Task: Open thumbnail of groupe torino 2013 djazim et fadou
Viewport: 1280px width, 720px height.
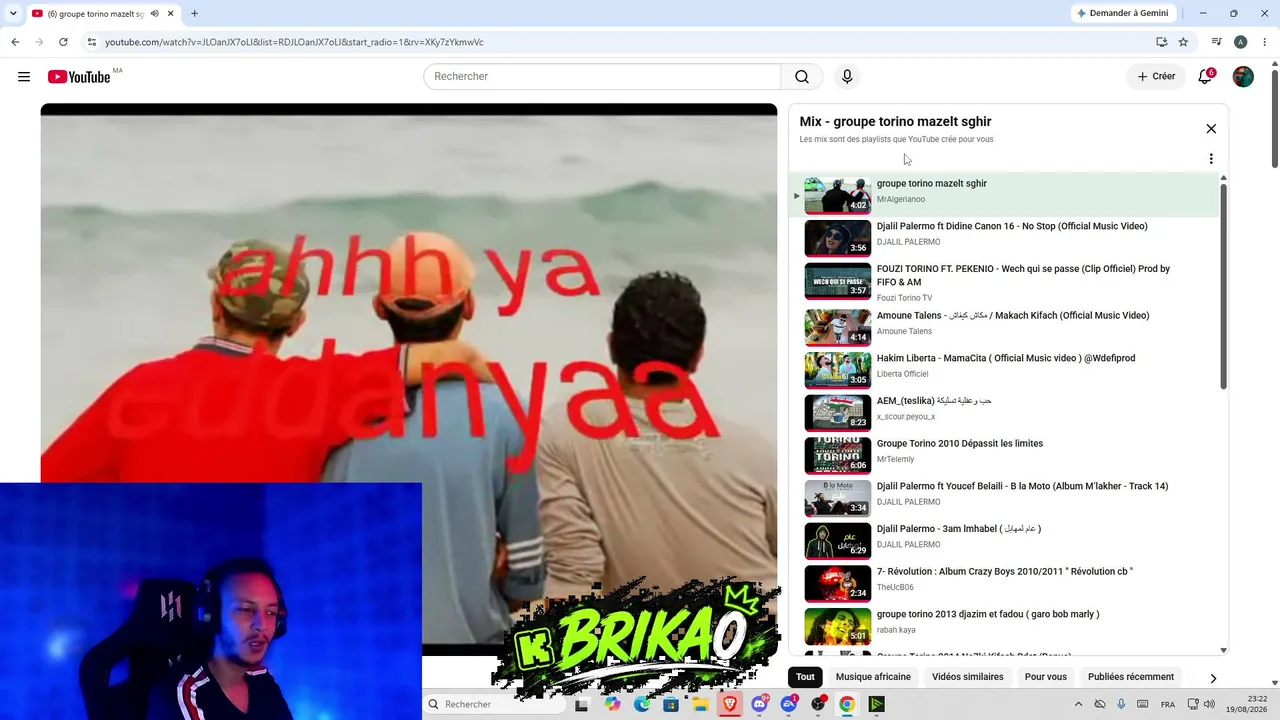Action: click(x=838, y=626)
